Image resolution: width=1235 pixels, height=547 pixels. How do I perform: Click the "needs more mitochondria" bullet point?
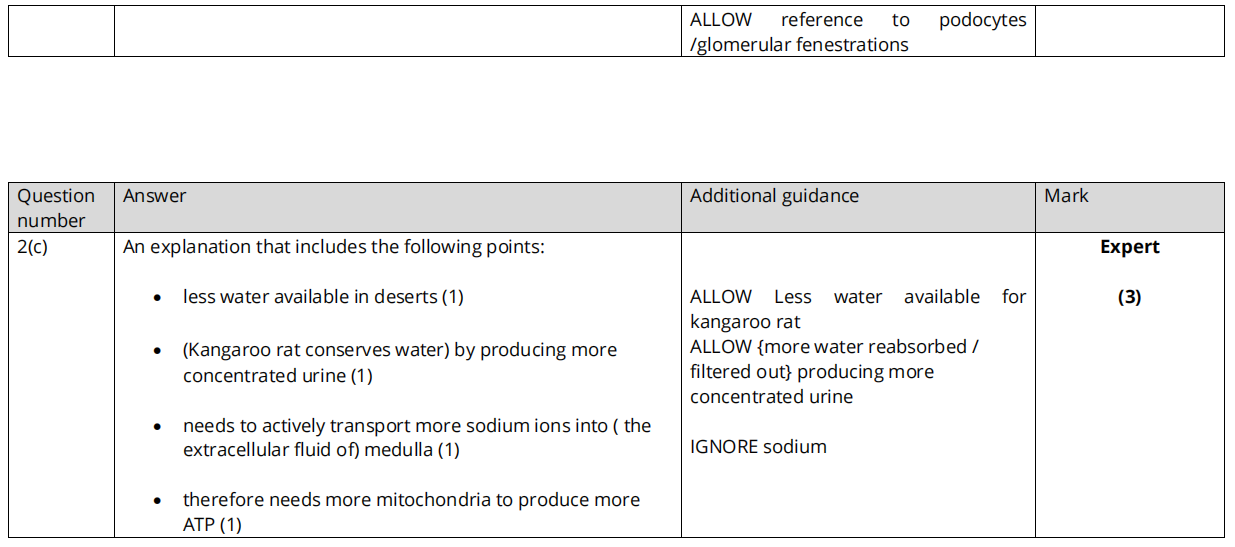pyautogui.click(x=411, y=511)
